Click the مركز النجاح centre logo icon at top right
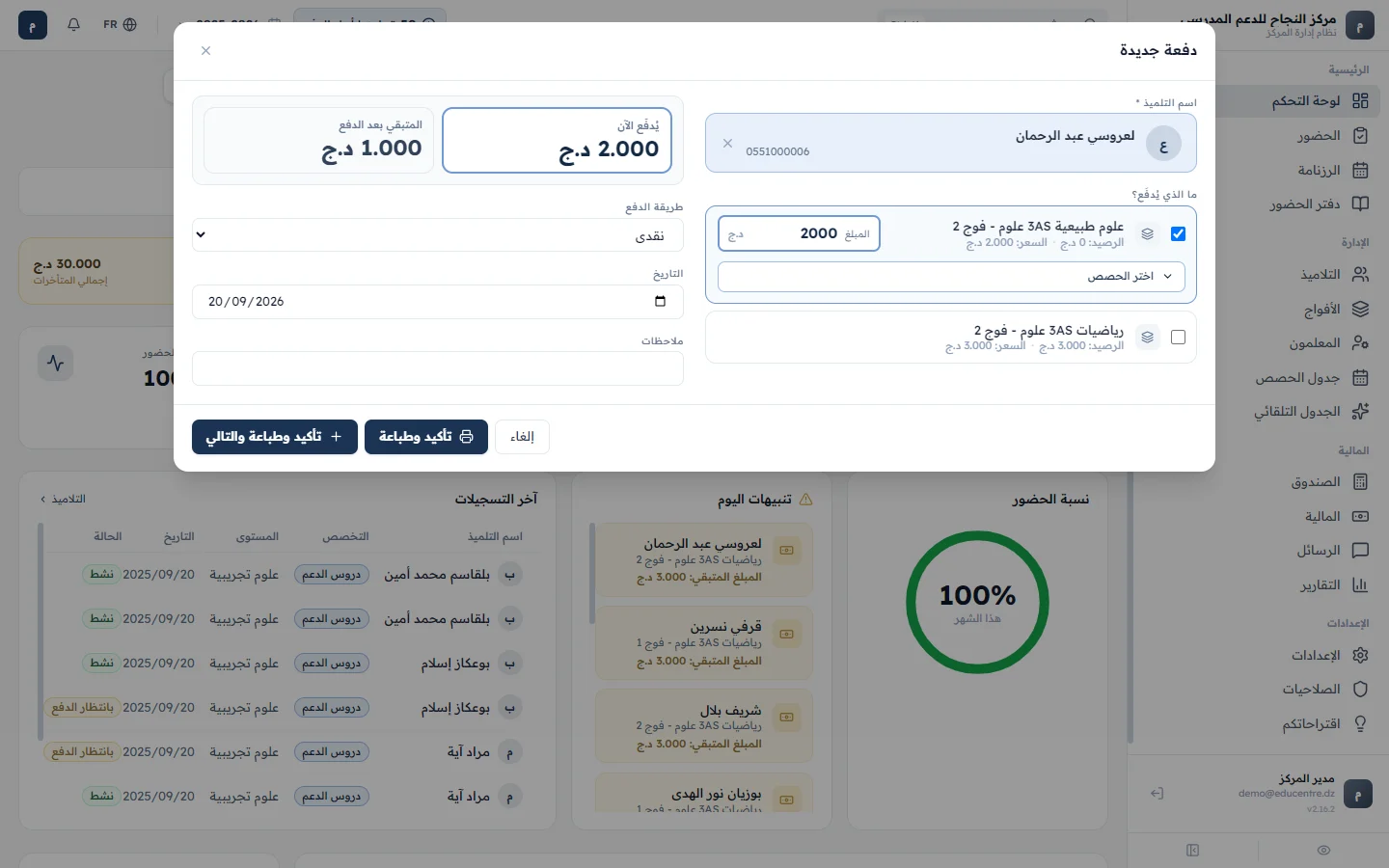This screenshot has width=1389, height=868. pos(1359,26)
